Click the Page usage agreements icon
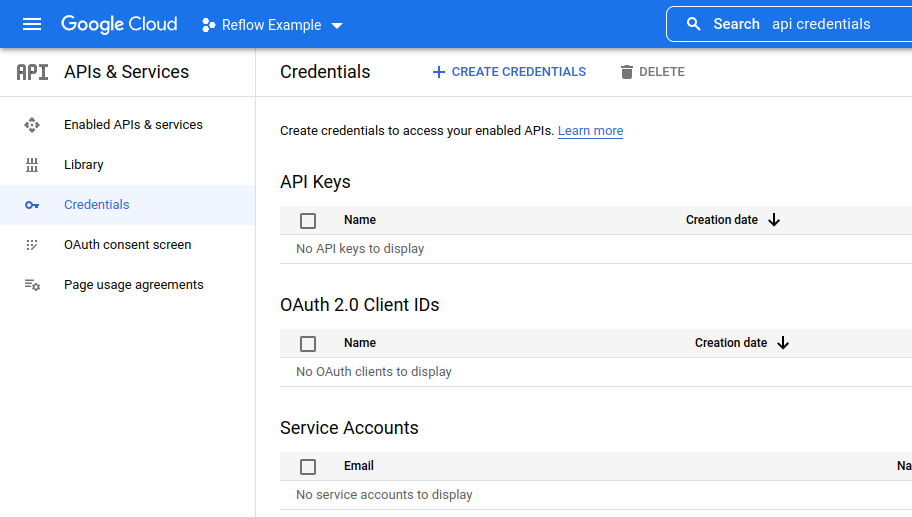Viewport: 912px width, 517px height. 32,285
